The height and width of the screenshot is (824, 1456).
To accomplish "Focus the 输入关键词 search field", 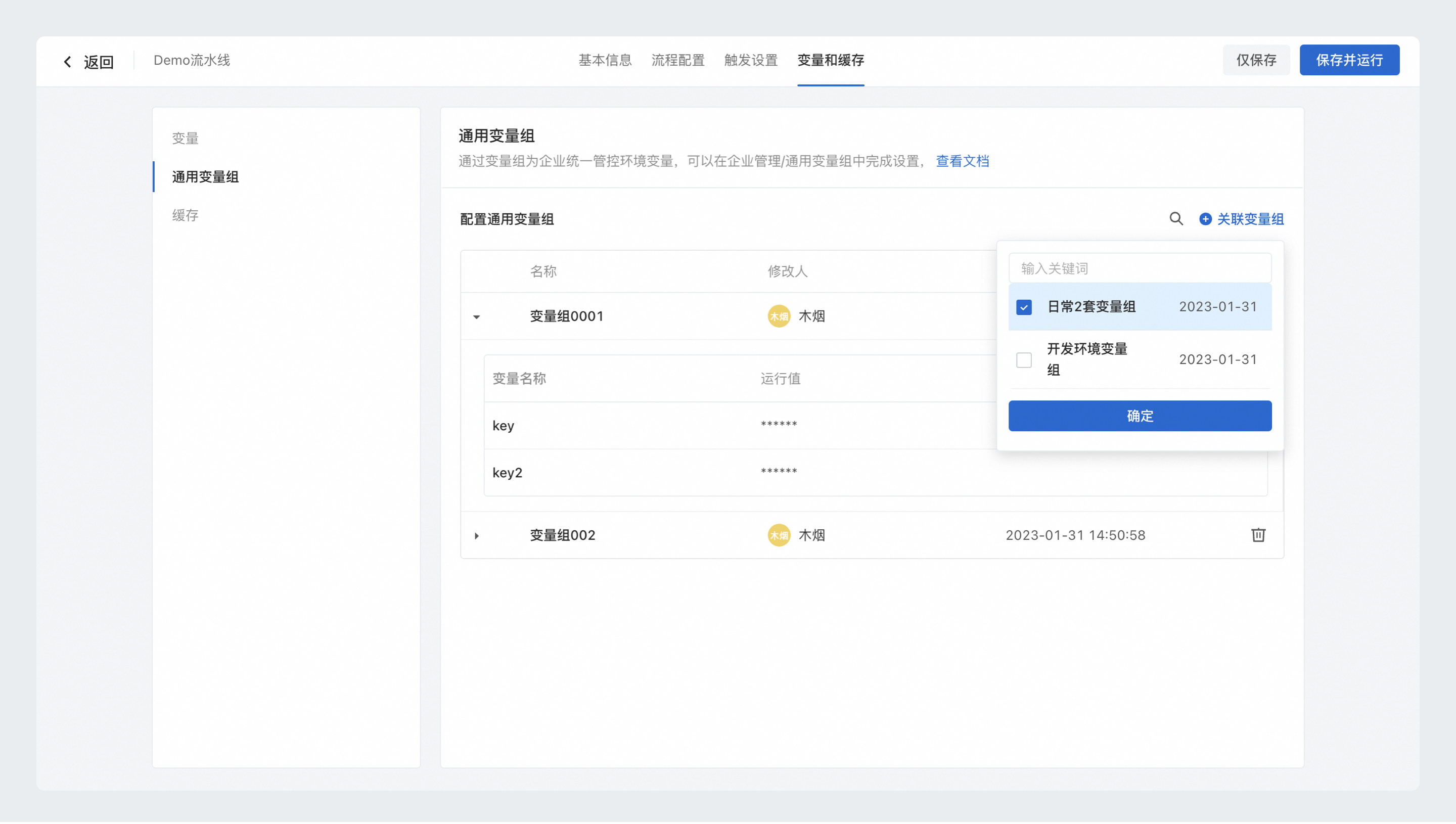I will click(1140, 268).
